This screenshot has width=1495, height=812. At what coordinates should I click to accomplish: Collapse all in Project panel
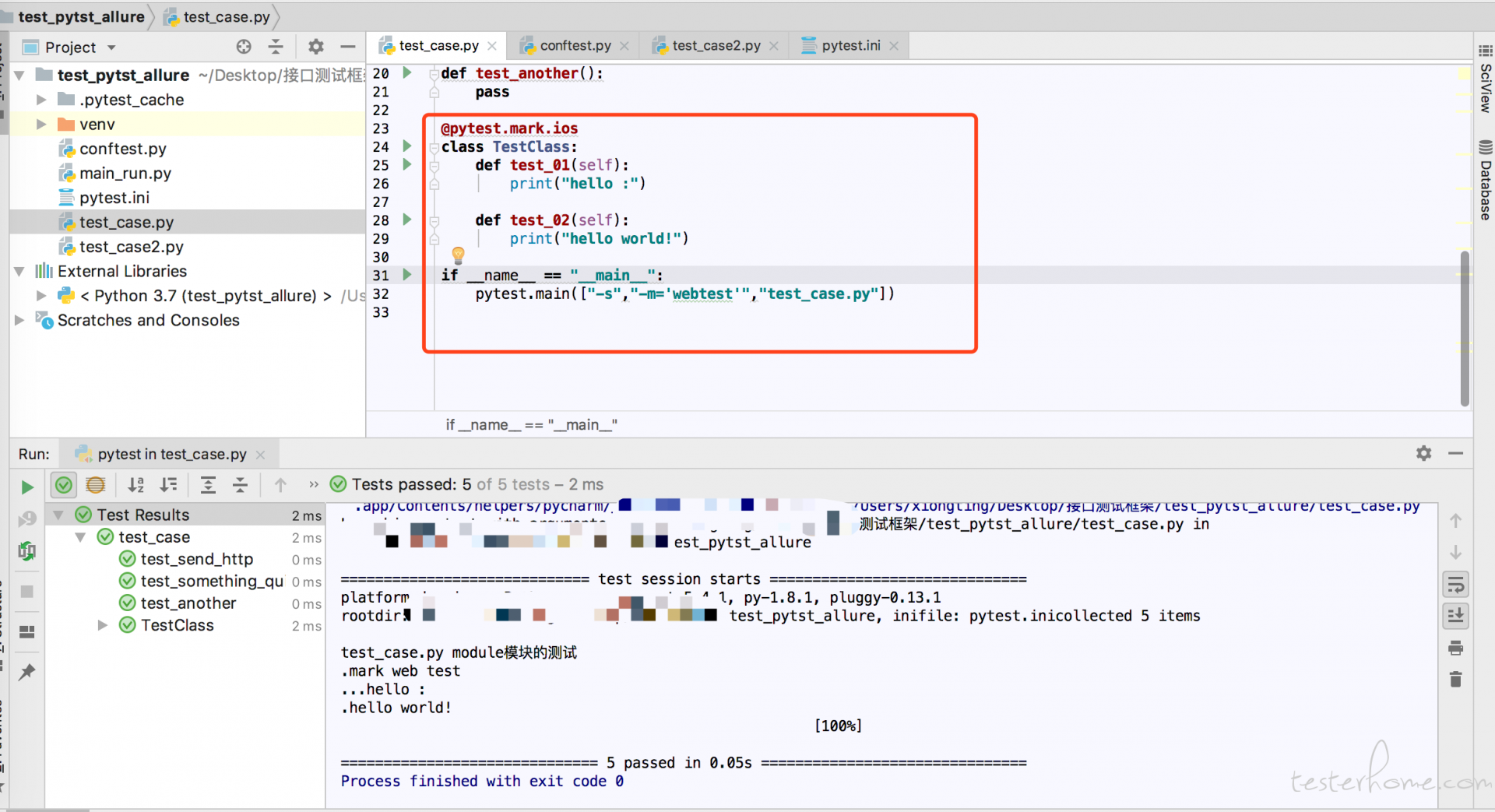coord(276,47)
